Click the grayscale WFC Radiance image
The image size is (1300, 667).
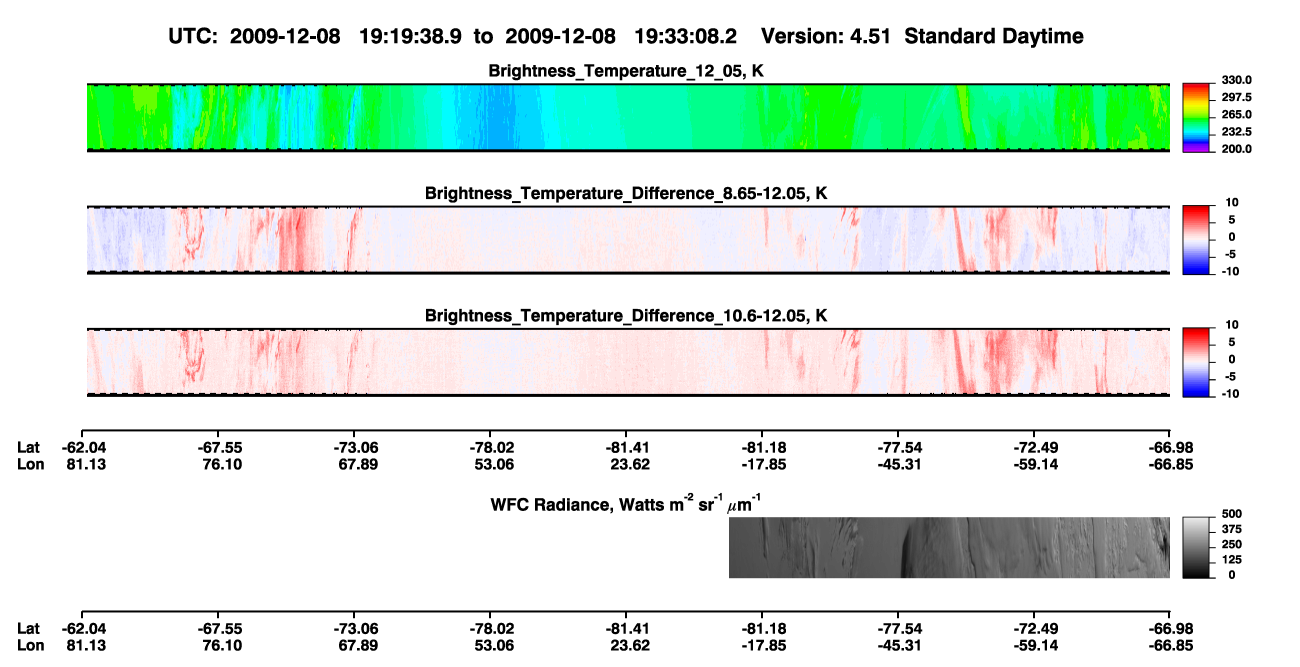tap(949, 547)
